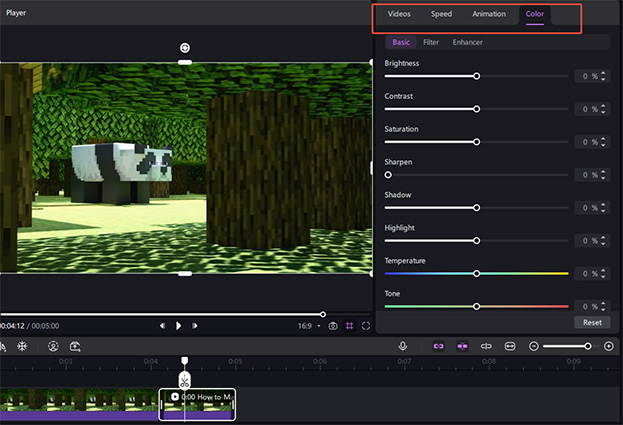Click the Brightness slider handle
This screenshot has width=623, height=425.
pos(476,76)
